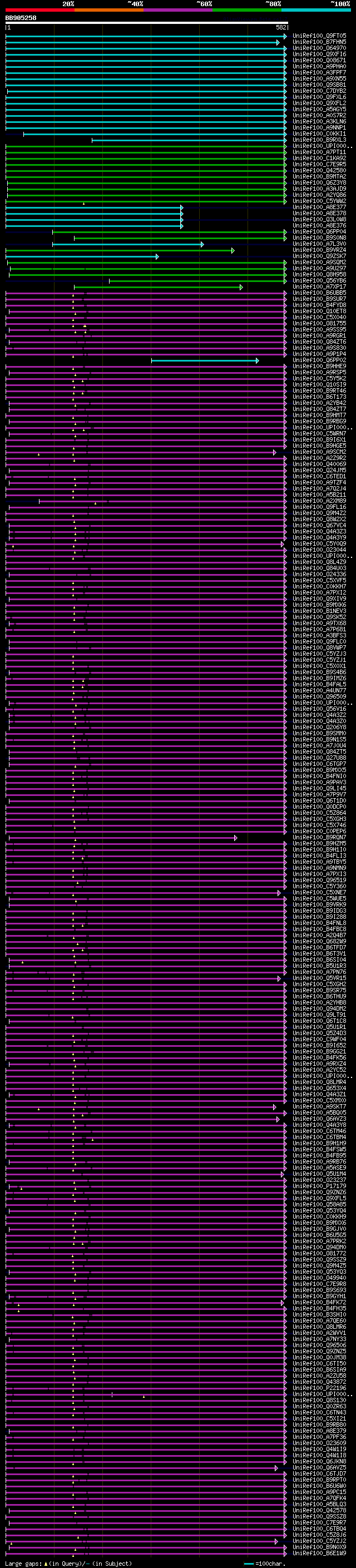
Task: Open hit UniRef100_Q9XFI6
Action: (x=319, y=54)
